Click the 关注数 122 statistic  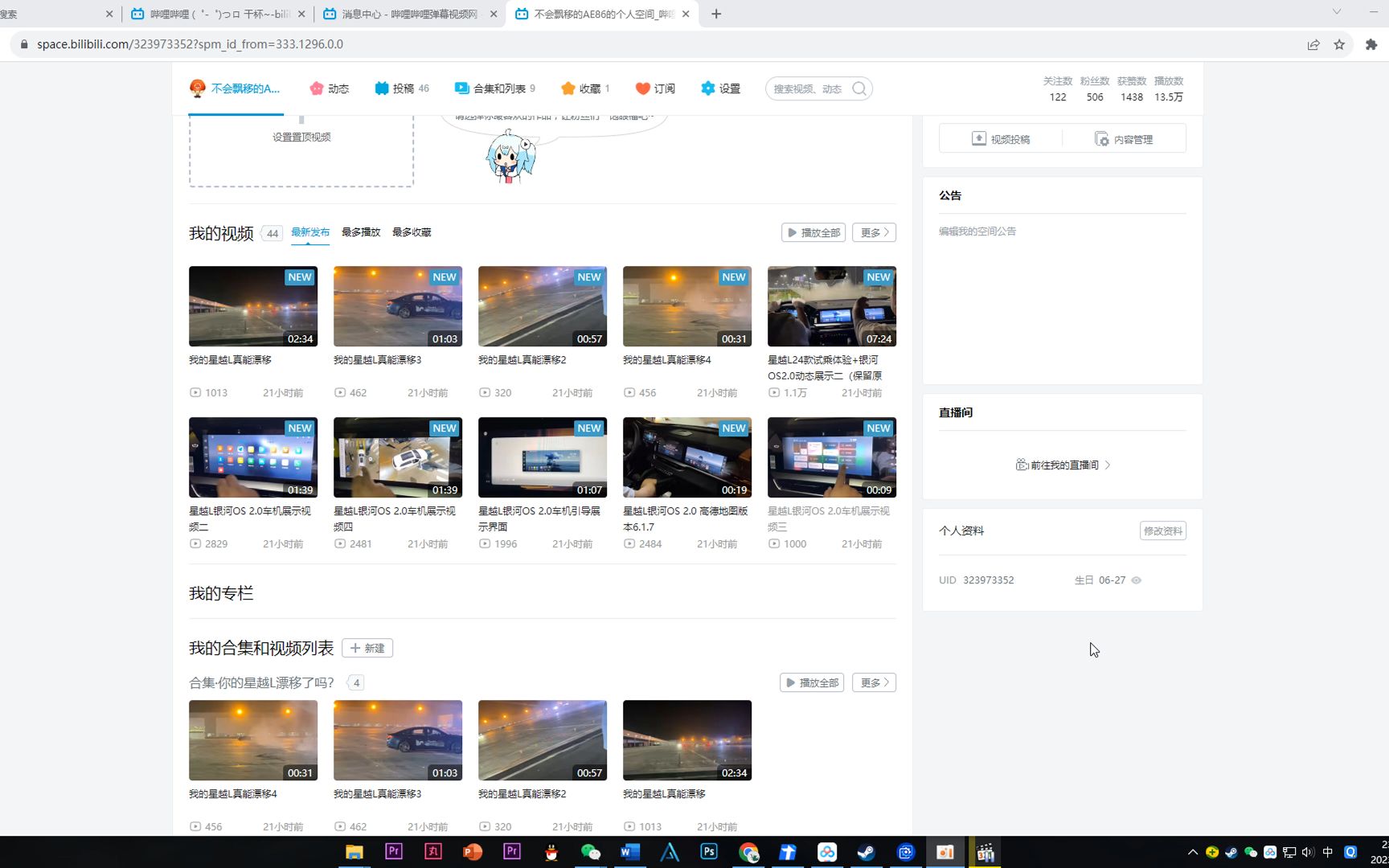coord(1058,89)
